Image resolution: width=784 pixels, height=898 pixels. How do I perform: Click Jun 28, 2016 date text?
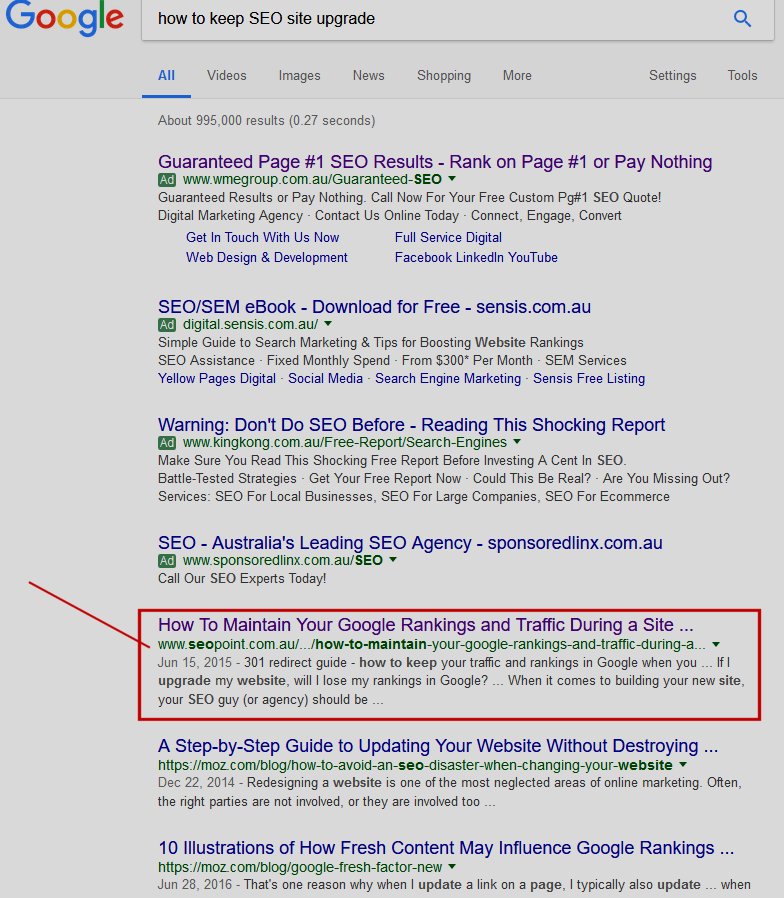pos(195,884)
